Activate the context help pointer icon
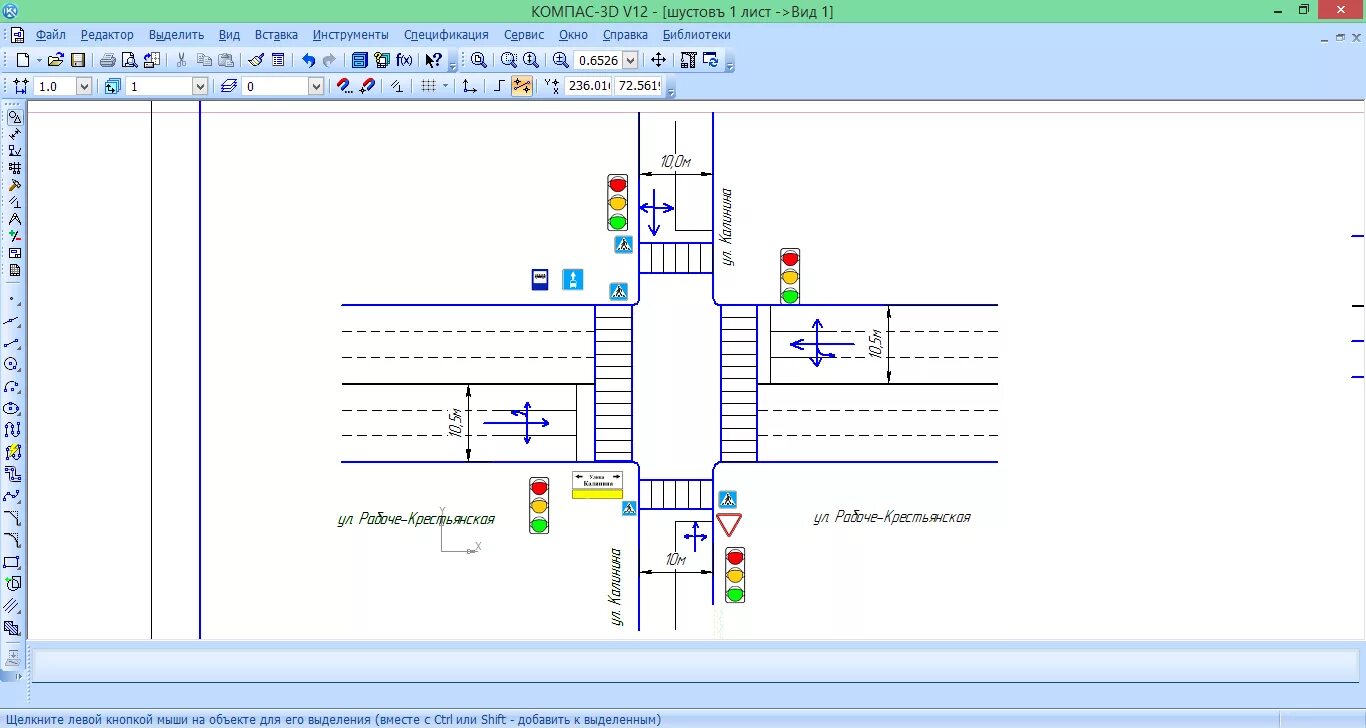This screenshot has height=728, width=1366. (x=434, y=60)
